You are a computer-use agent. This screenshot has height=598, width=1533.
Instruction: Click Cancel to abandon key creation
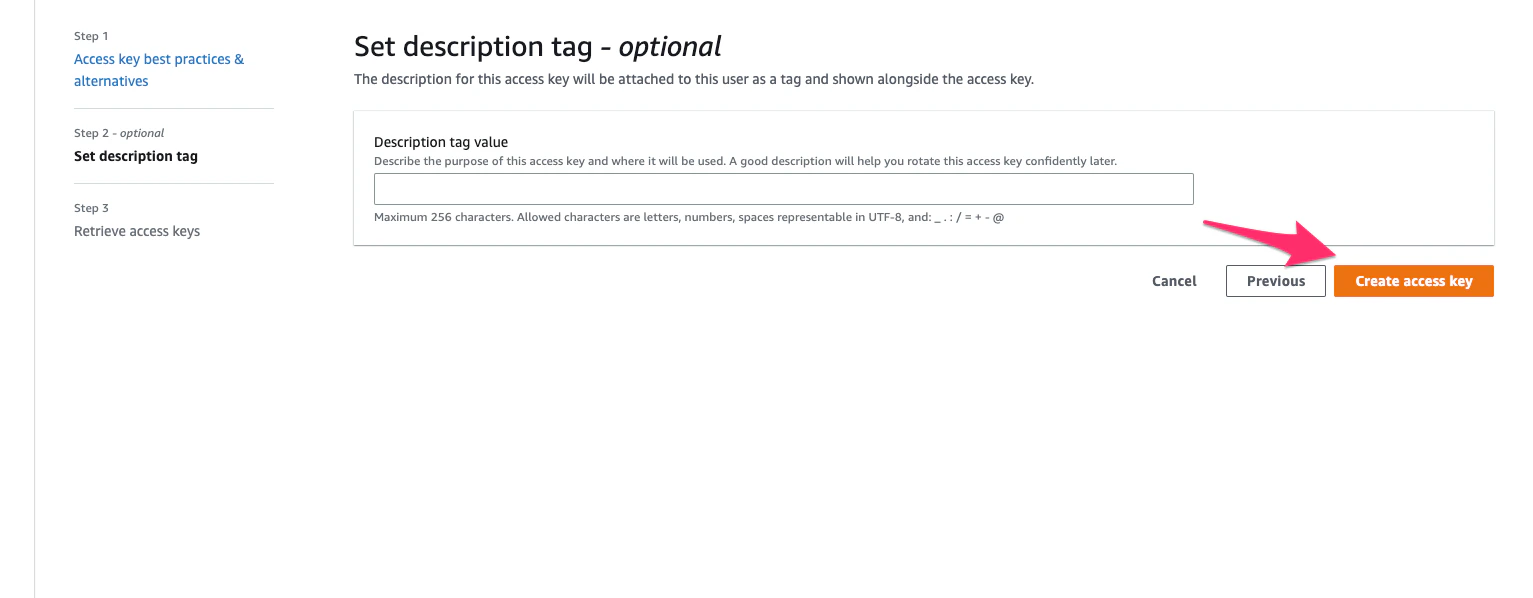pos(1173,281)
